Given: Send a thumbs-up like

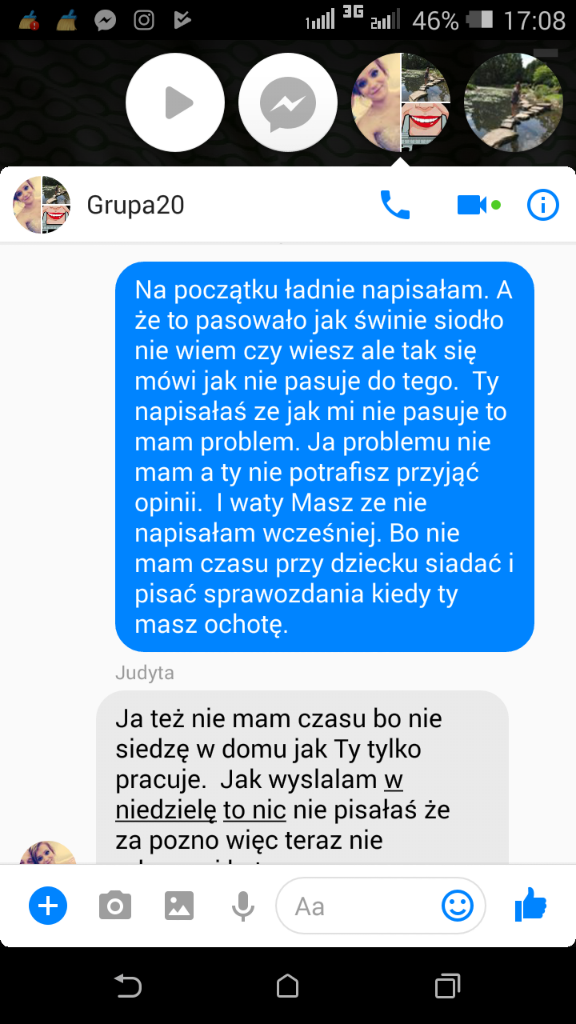Looking at the screenshot, I should pyautogui.click(x=530, y=904).
